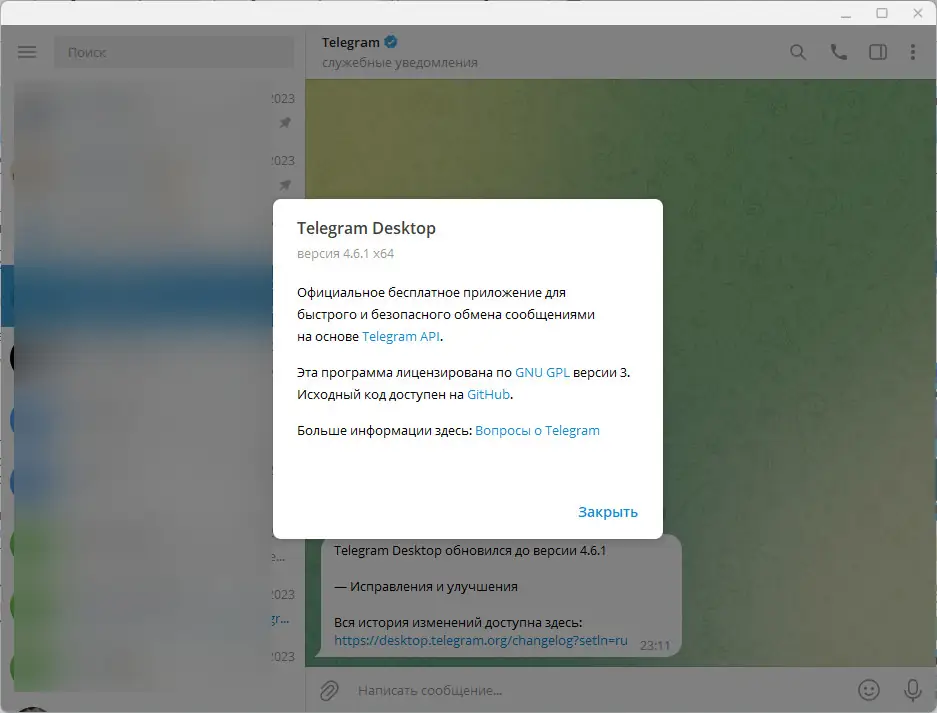The height and width of the screenshot is (713, 937).
Task: Start a call with phone icon
Action: tap(838, 53)
